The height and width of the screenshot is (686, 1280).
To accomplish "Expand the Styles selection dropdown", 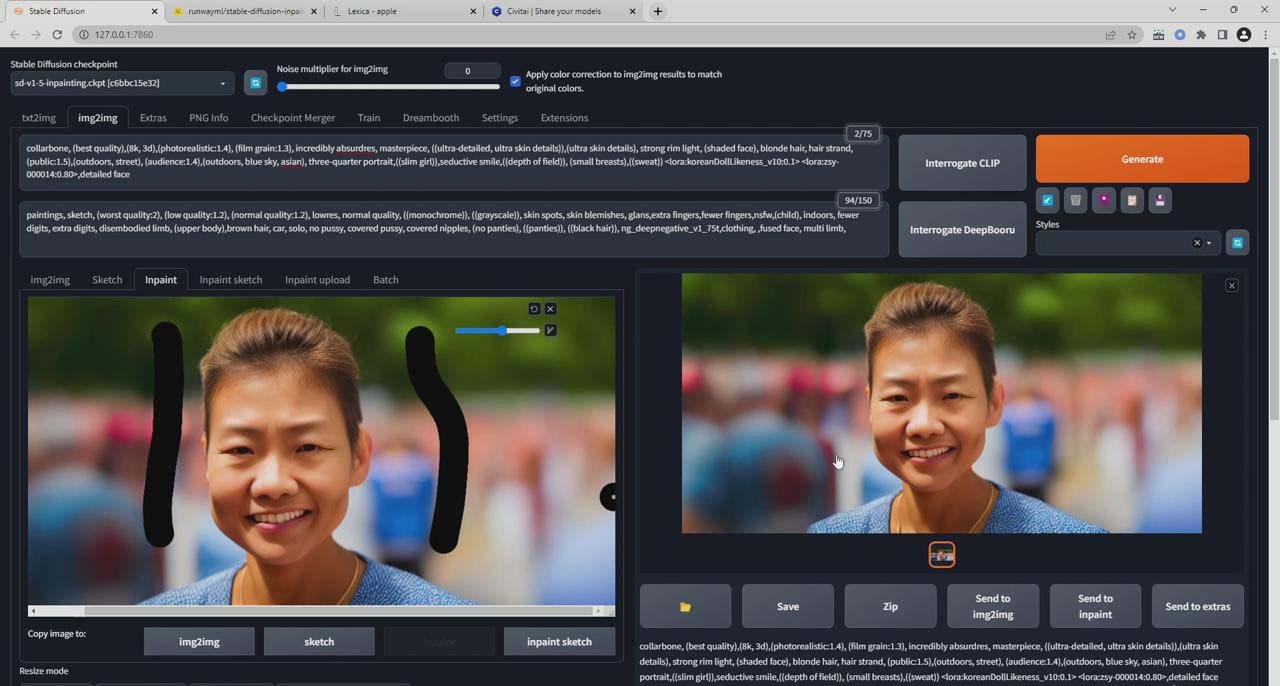I will point(1209,242).
